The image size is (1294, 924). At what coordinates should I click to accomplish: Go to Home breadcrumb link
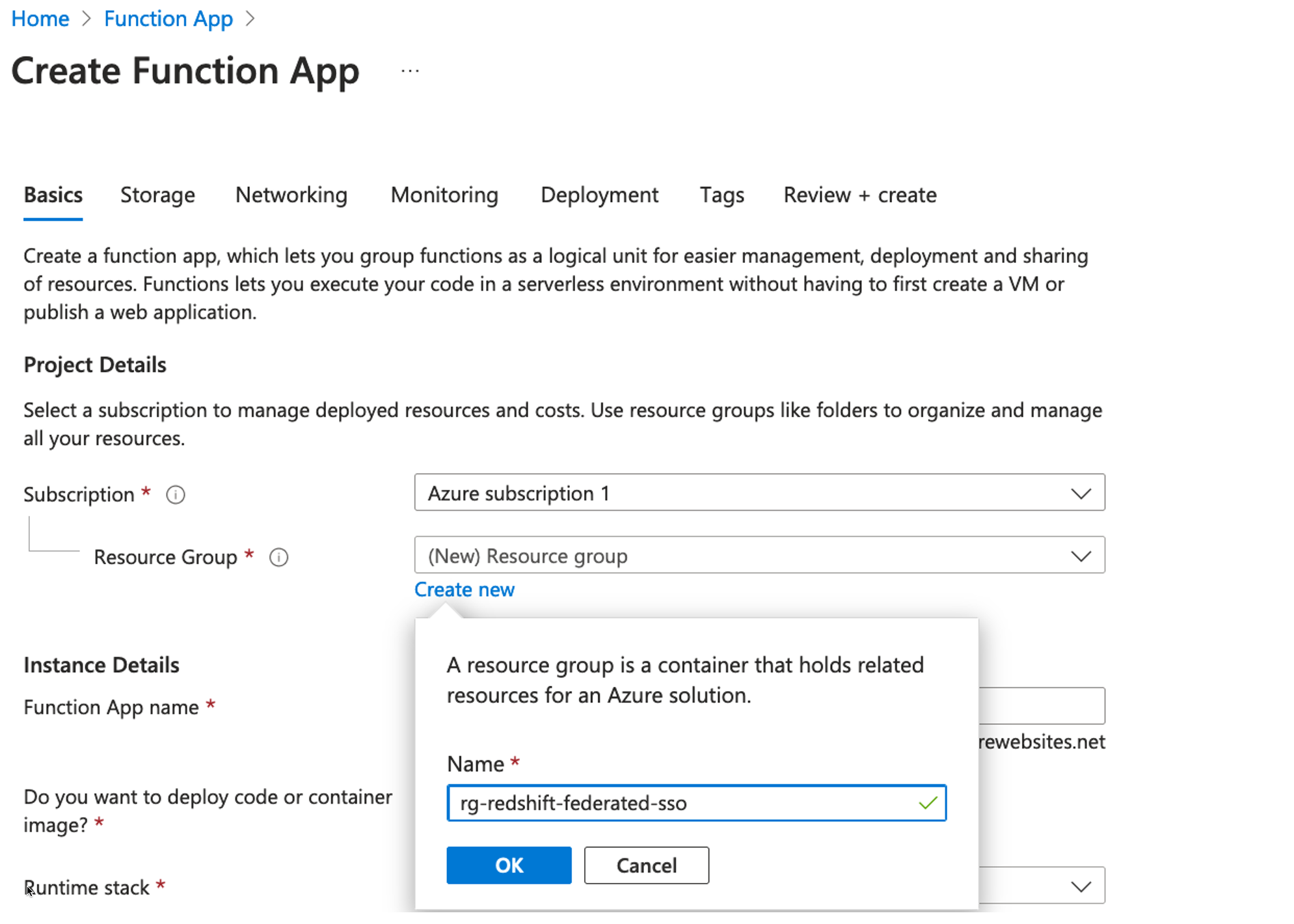[40, 19]
